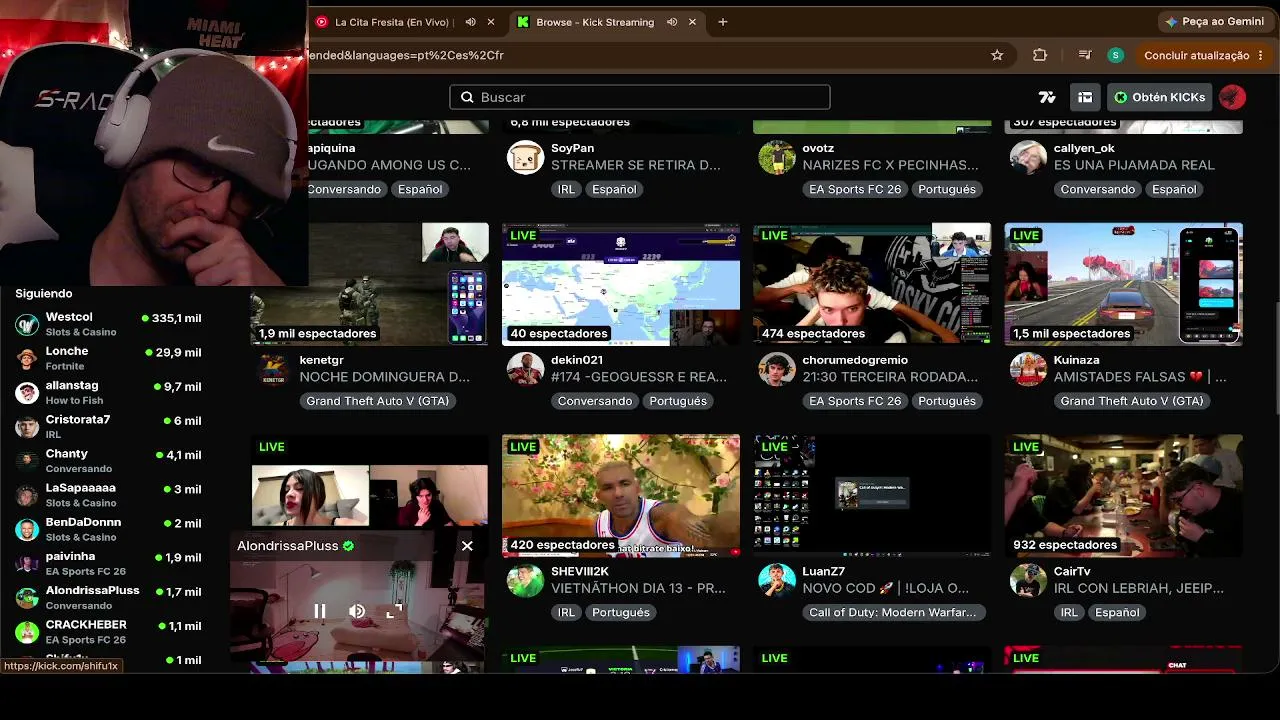The height and width of the screenshot is (720, 1280).
Task: Select the Español tag under SoyPan
Action: pyautogui.click(x=614, y=189)
